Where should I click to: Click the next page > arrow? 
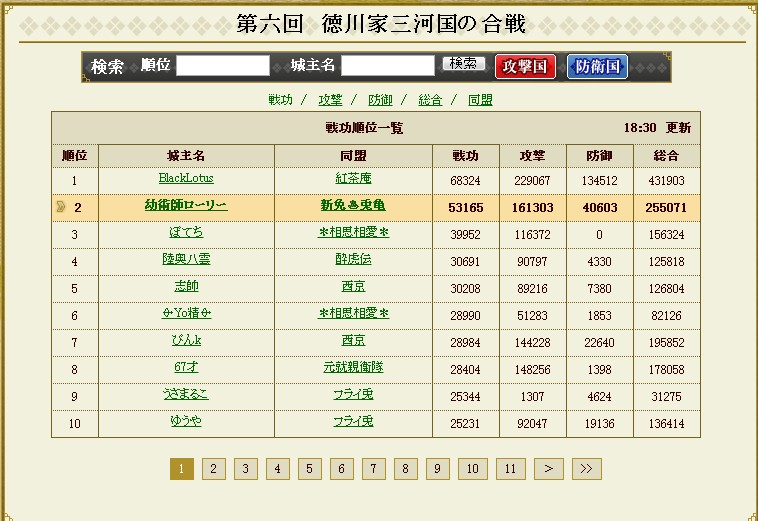pyautogui.click(x=549, y=469)
